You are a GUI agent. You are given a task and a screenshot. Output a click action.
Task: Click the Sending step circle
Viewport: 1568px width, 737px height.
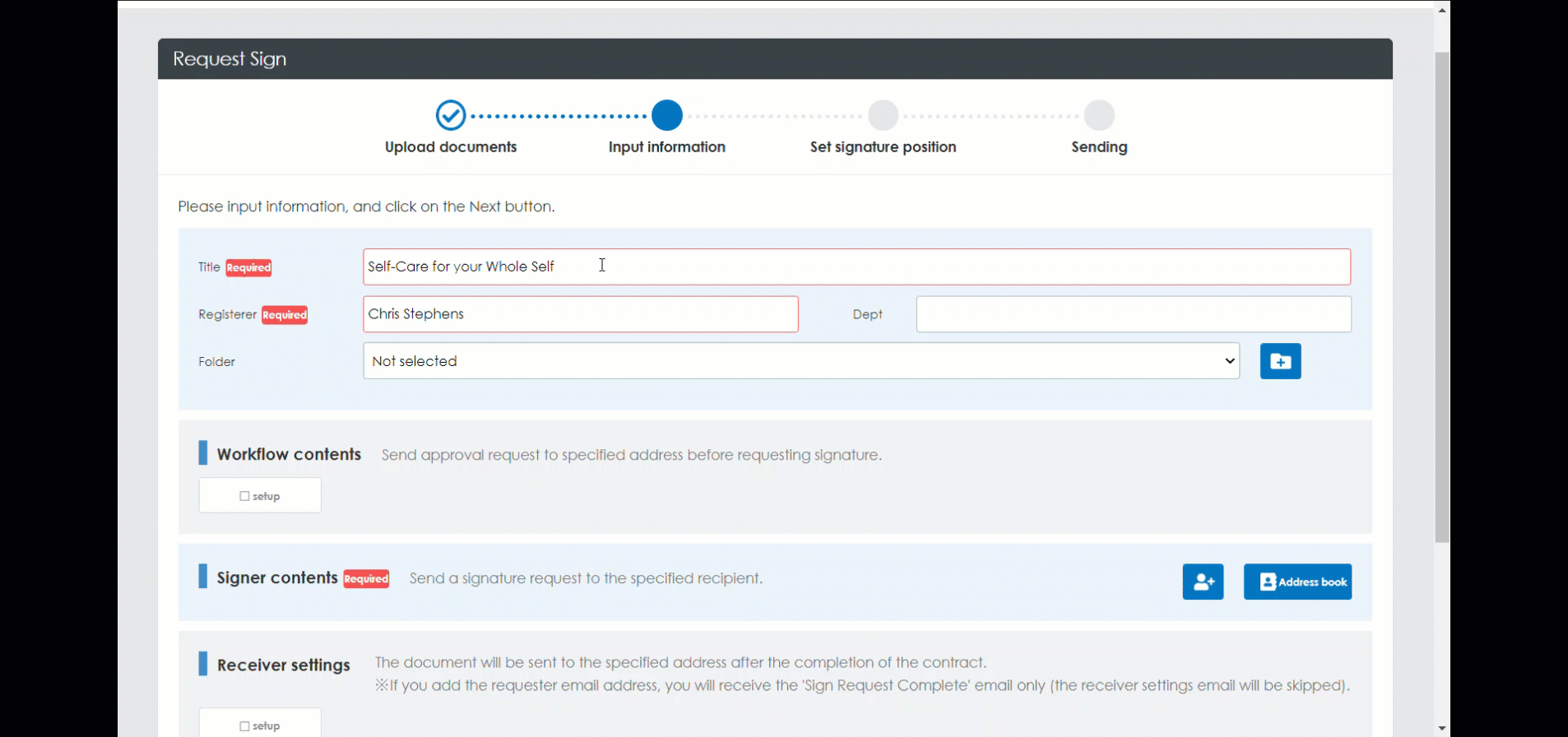pyautogui.click(x=1099, y=116)
